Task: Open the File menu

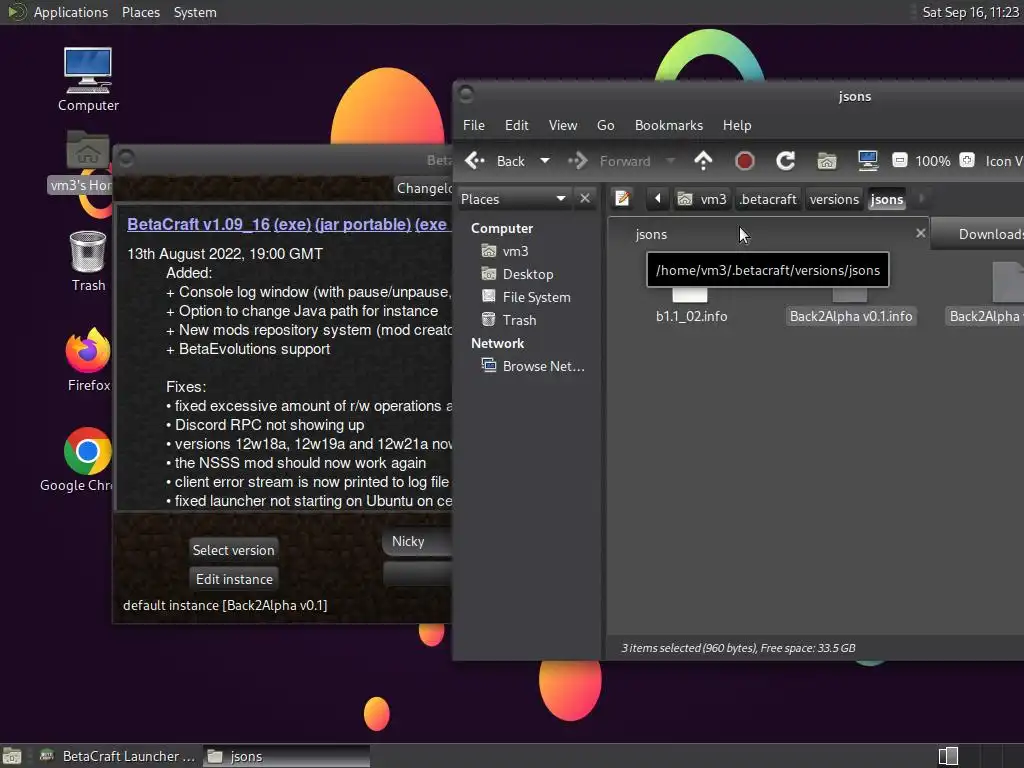Action: [473, 125]
